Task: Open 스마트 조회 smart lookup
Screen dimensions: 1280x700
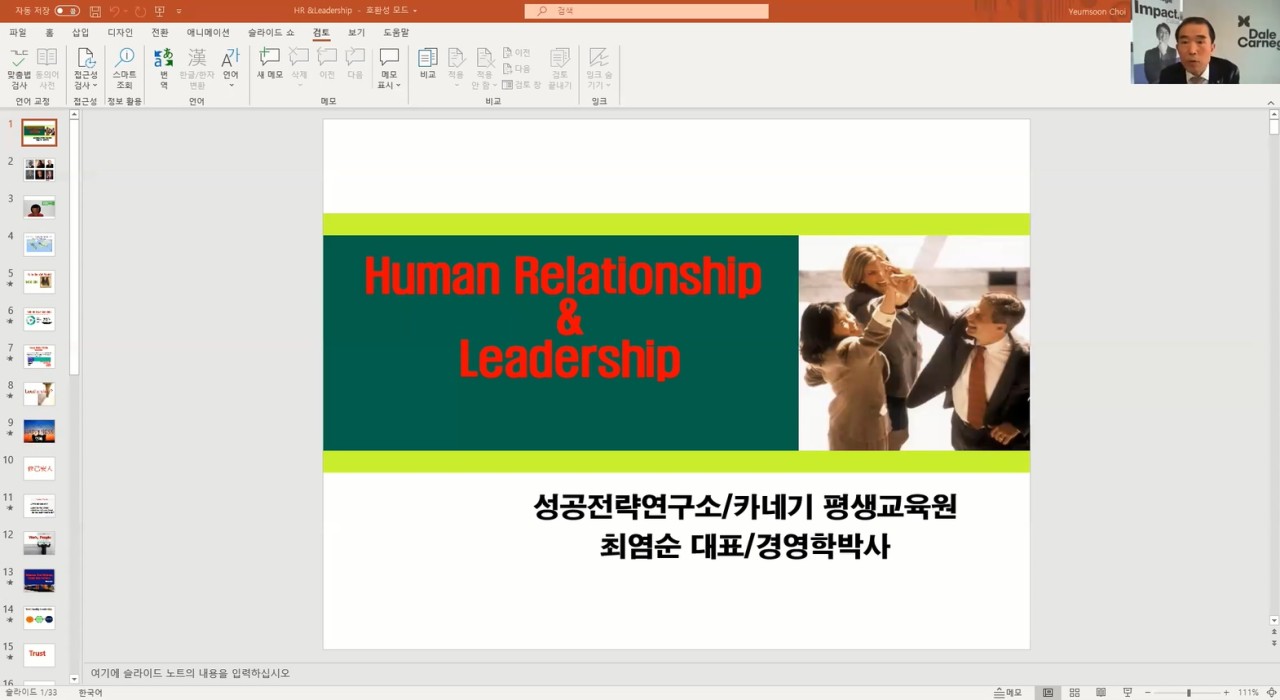Action: [x=124, y=69]
